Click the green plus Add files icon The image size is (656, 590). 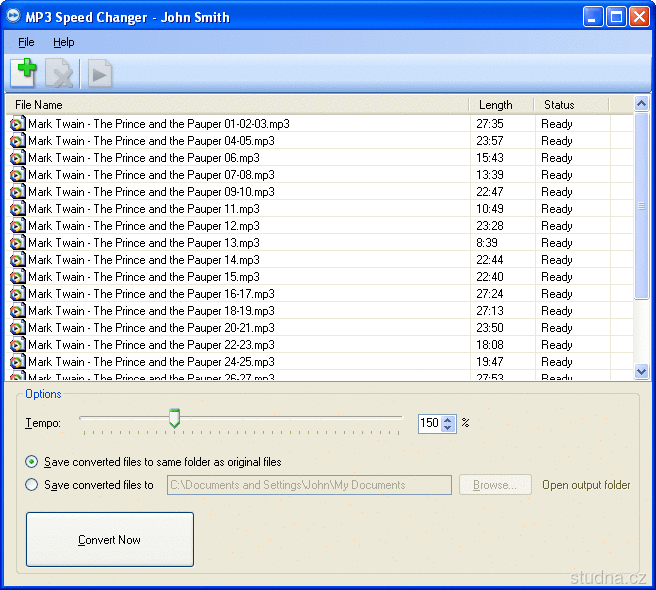point(24,72)
